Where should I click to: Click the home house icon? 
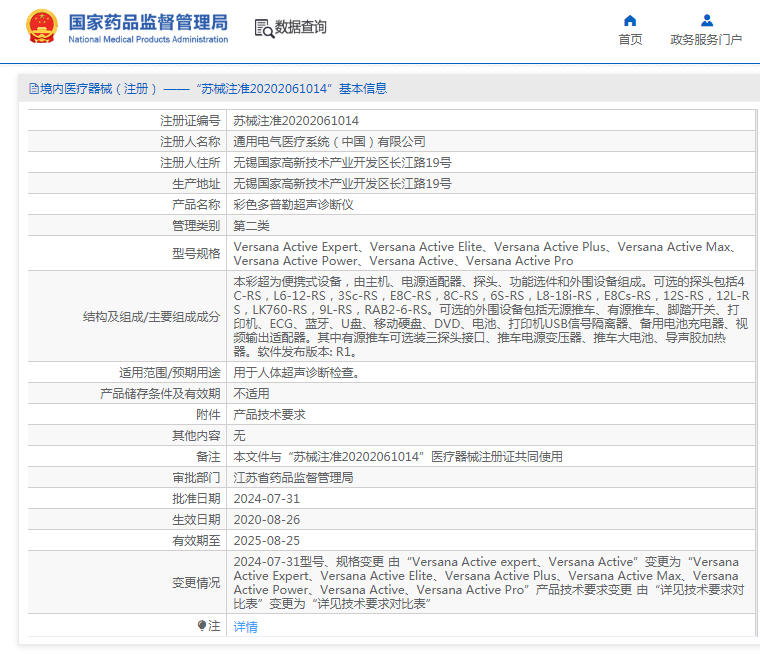click(630, 20)
